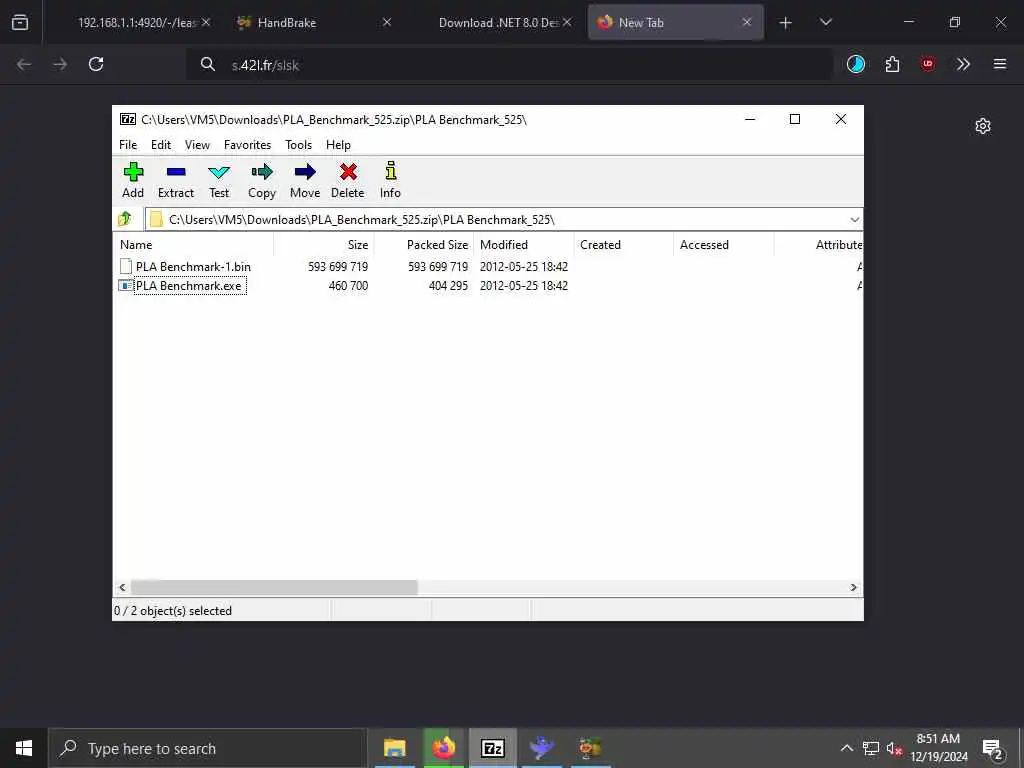Screen dimensions: 1024x768
Task: Click the uBlock Origin icon
Action: click(x=927, y=64)
